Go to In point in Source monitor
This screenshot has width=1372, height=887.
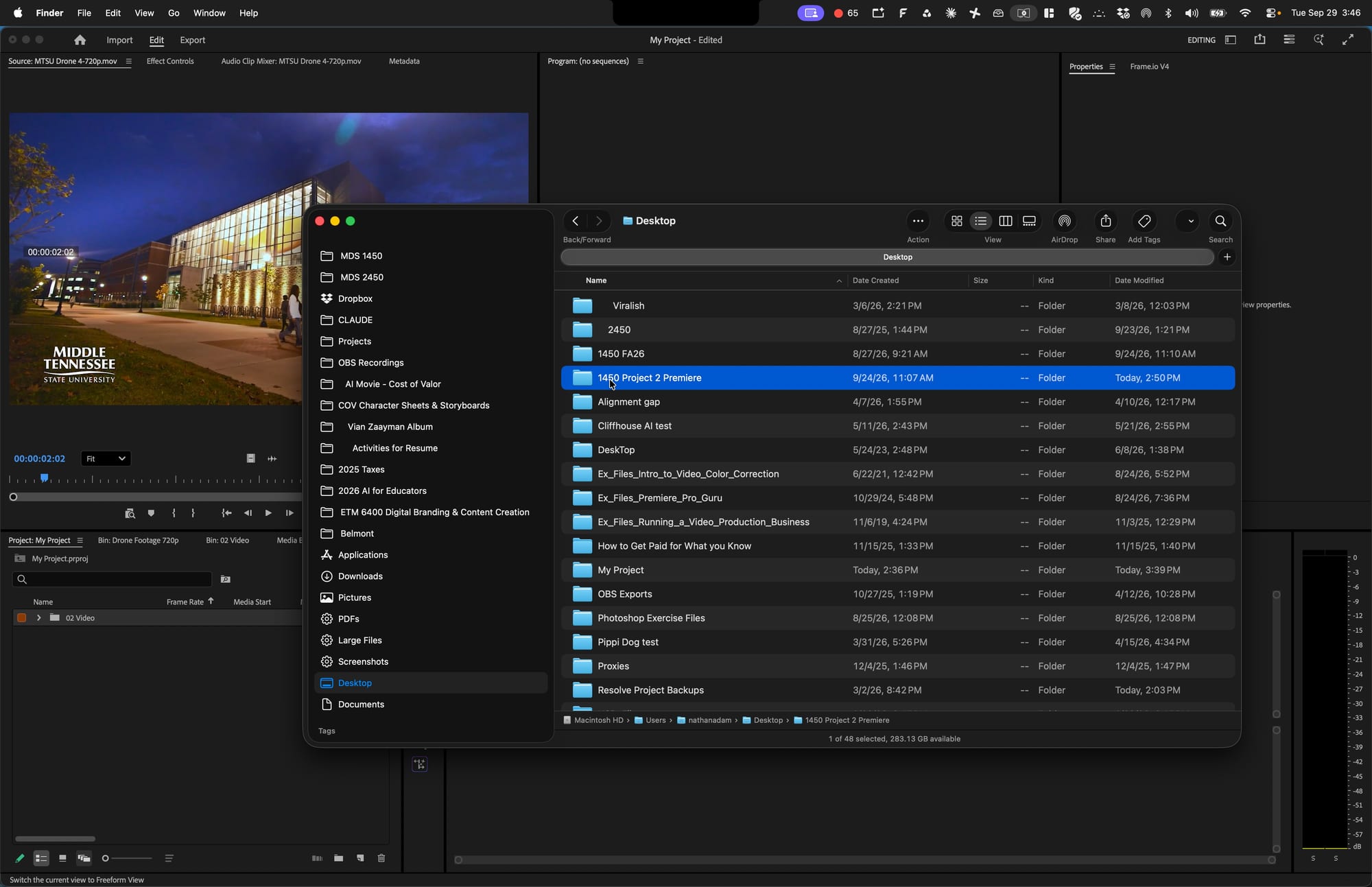pos(226,513)
